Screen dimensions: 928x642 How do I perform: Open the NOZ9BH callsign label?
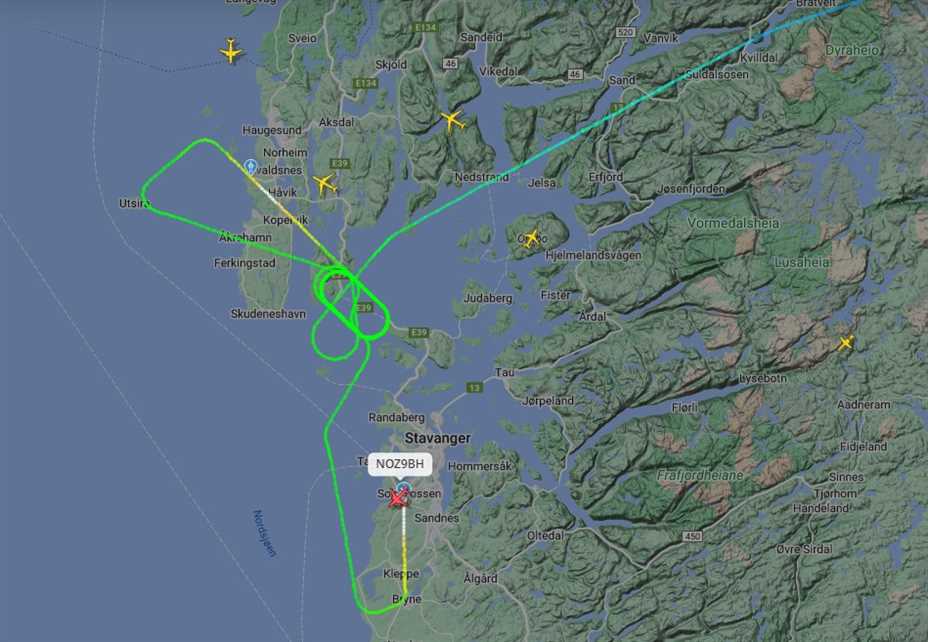click(400, 464)
